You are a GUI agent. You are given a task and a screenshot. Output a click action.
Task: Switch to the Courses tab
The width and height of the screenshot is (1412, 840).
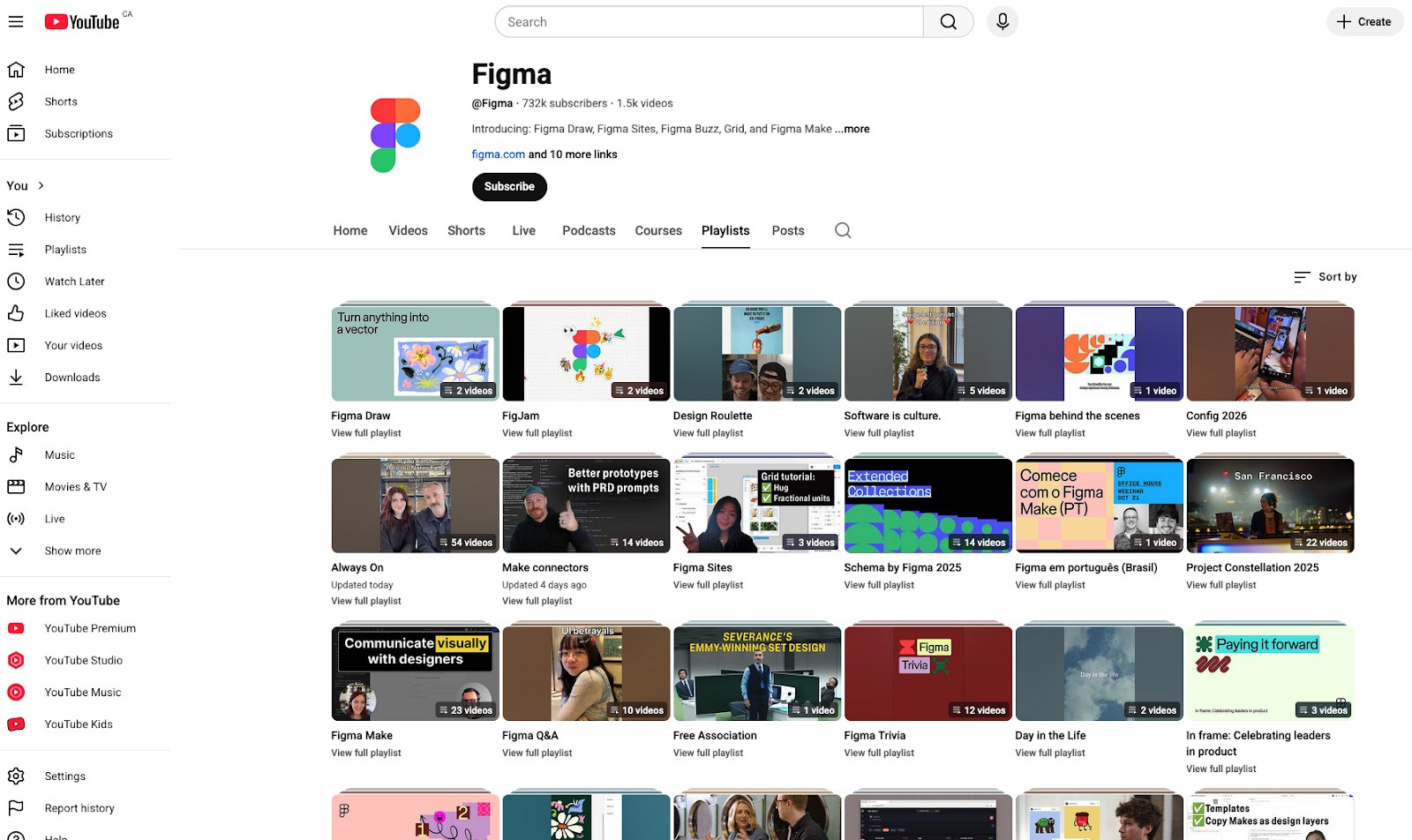click(x=658, y=230)
